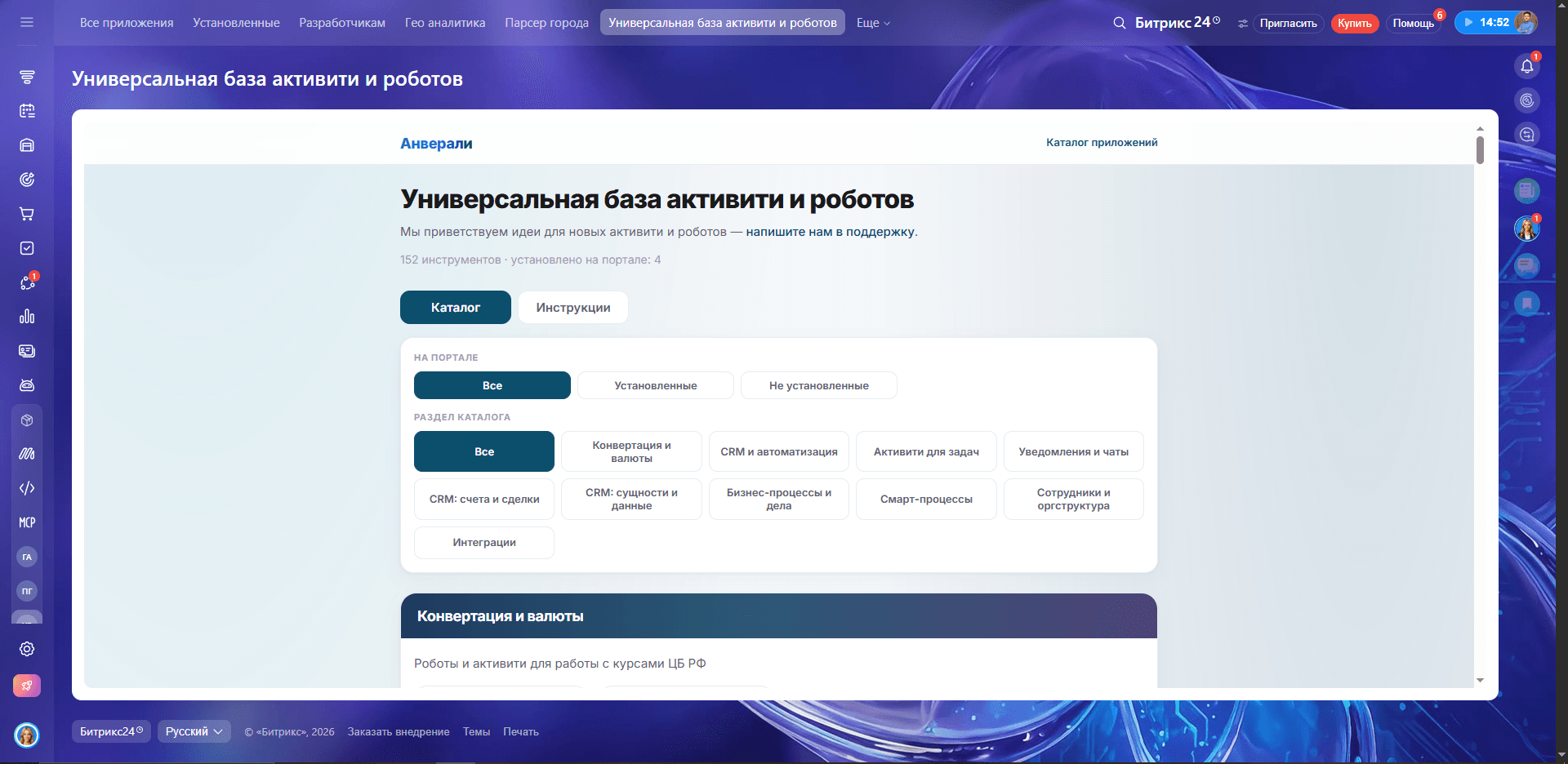Click the inner page scrollbar thumb

[x=1480, y=150]
